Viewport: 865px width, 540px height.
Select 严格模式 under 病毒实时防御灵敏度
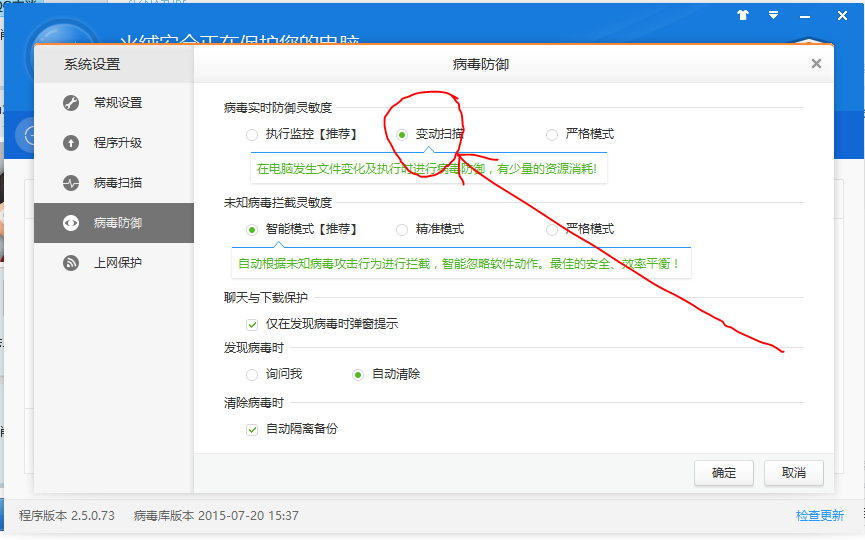pyautogui.click(x=552, y=134)
